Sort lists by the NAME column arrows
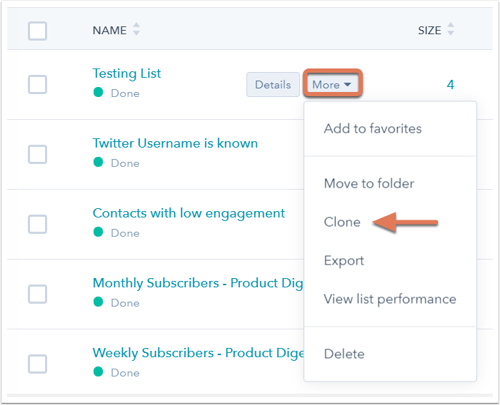The image size is (500, 405). [136, 29]
